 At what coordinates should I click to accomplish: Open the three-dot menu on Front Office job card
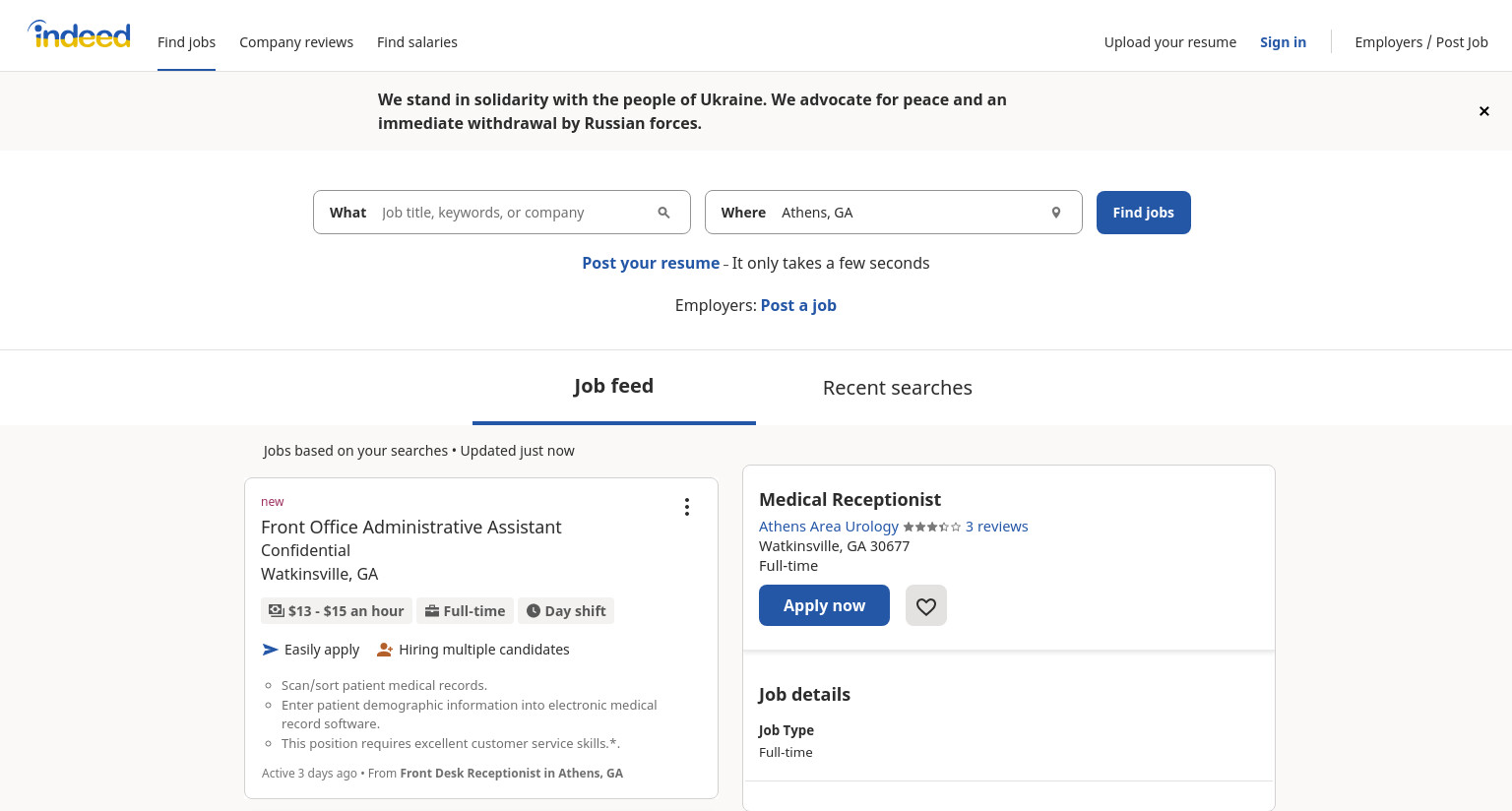(686, 507)
